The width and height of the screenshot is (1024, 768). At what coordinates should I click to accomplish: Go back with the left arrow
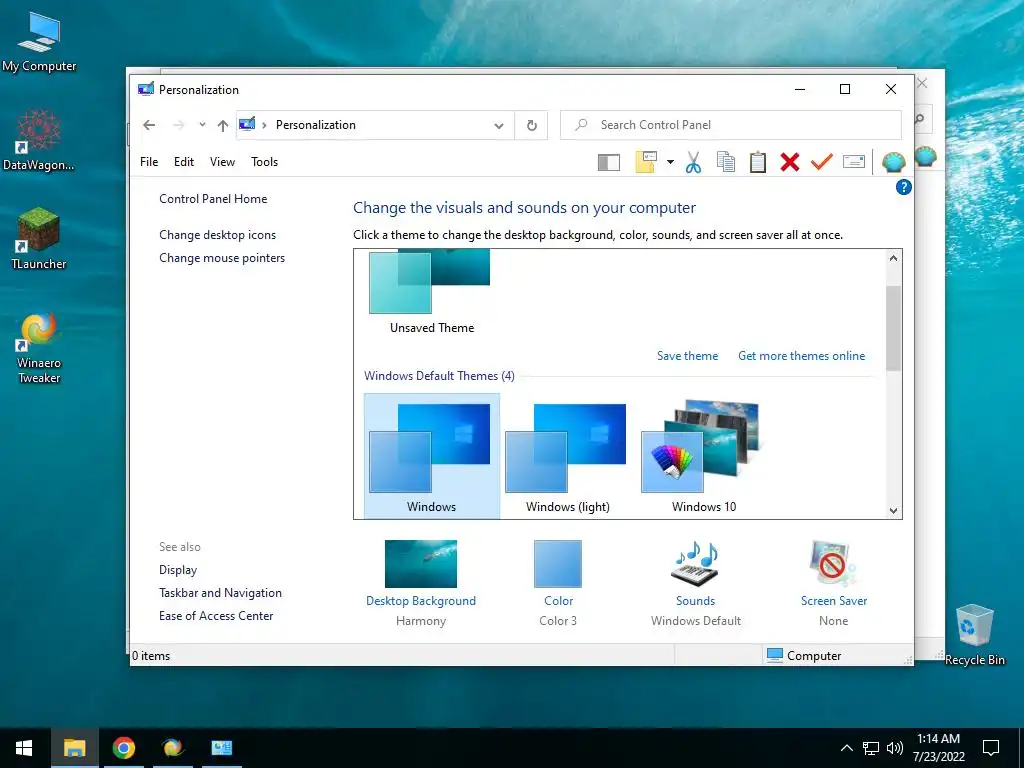click(x=149, y=125)
